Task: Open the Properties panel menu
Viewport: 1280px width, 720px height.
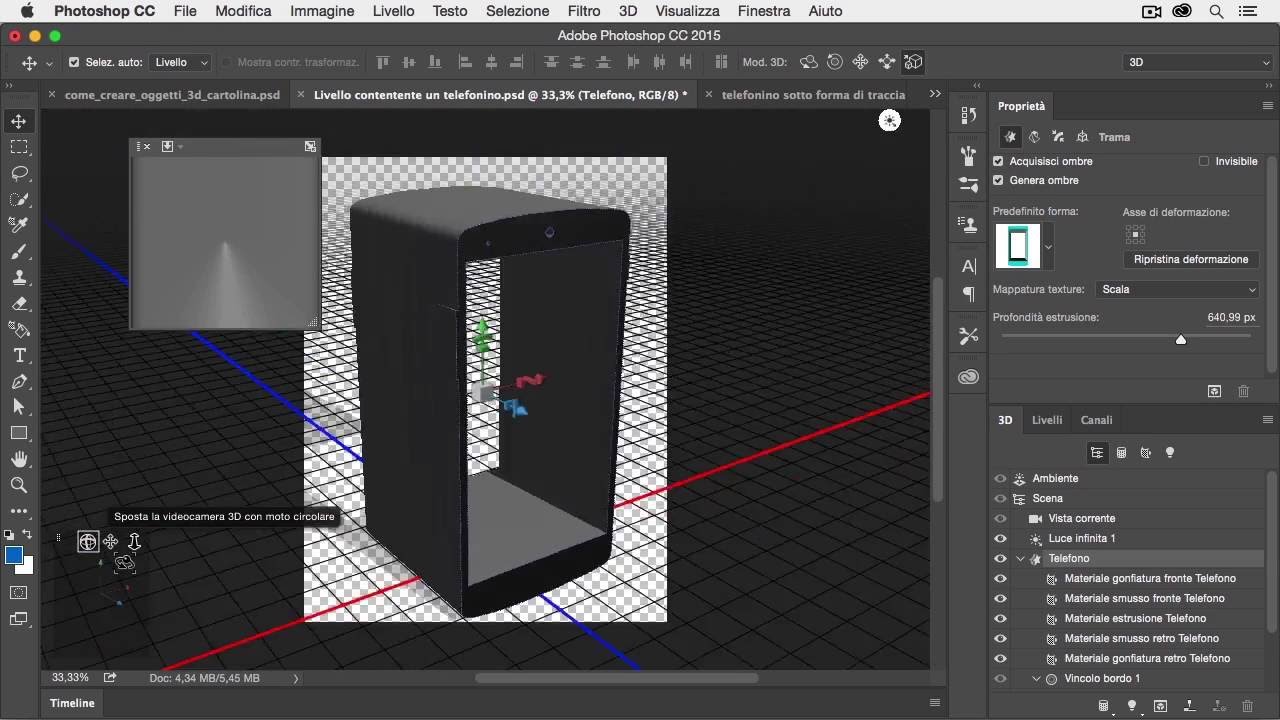Action: point(1268,106)
